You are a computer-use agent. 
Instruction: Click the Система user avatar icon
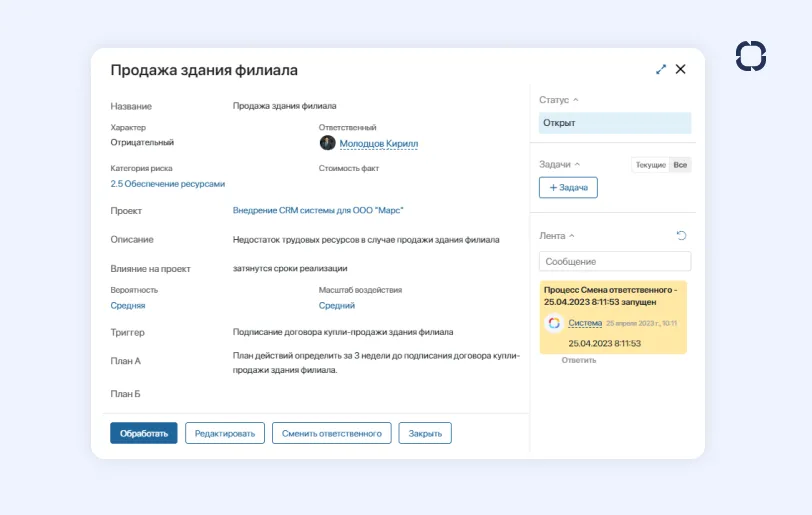coord(554,323)
